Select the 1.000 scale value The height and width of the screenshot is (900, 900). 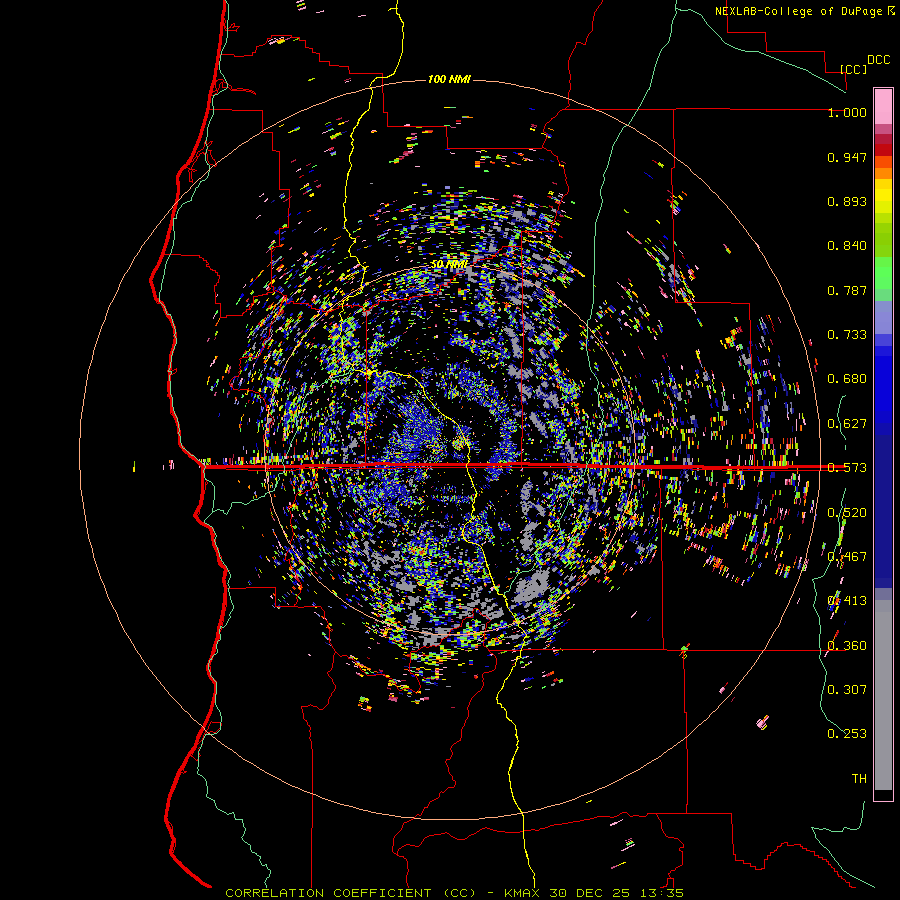[x=847, y=112]
